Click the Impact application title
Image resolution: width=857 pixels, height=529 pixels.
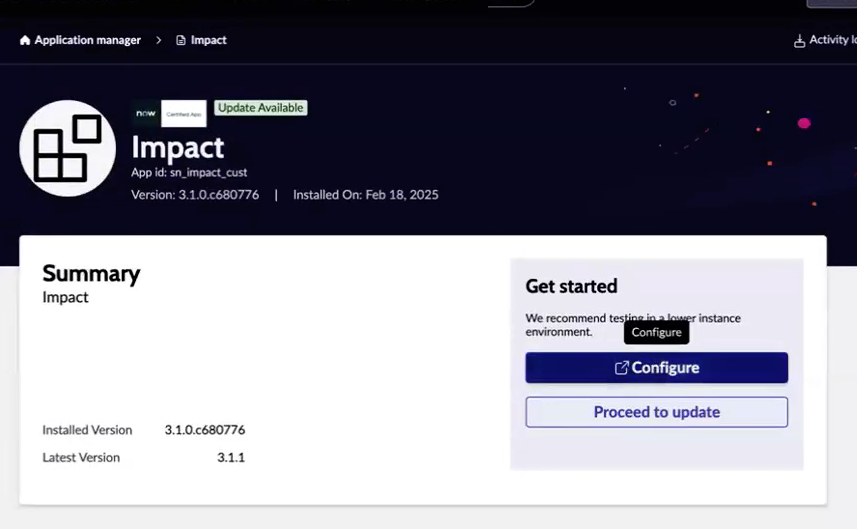coord(178,148)
